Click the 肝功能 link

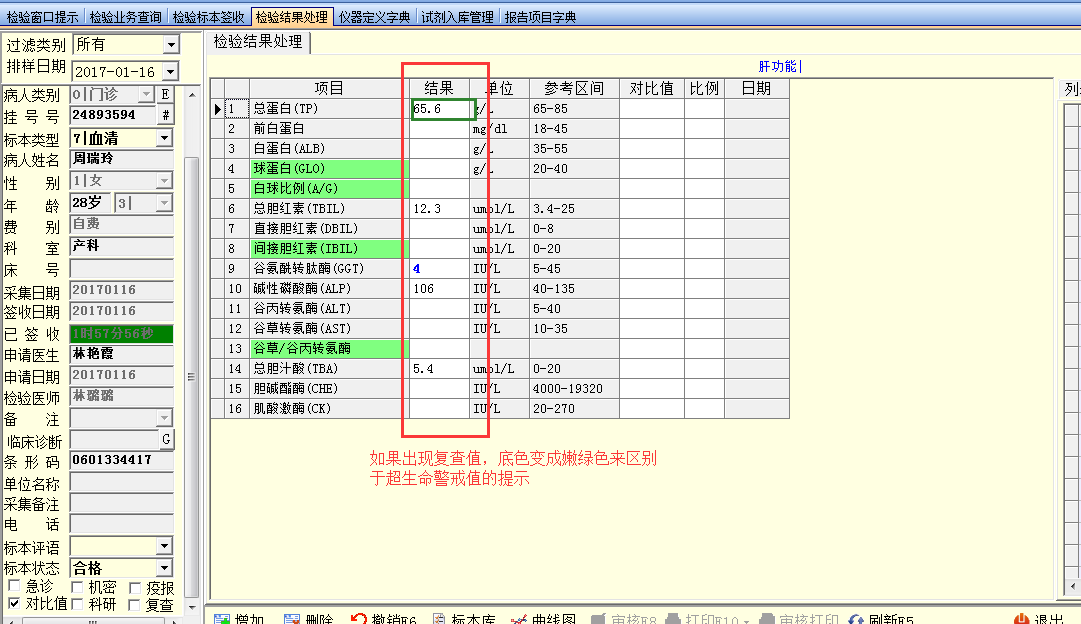tap(777, 66)
